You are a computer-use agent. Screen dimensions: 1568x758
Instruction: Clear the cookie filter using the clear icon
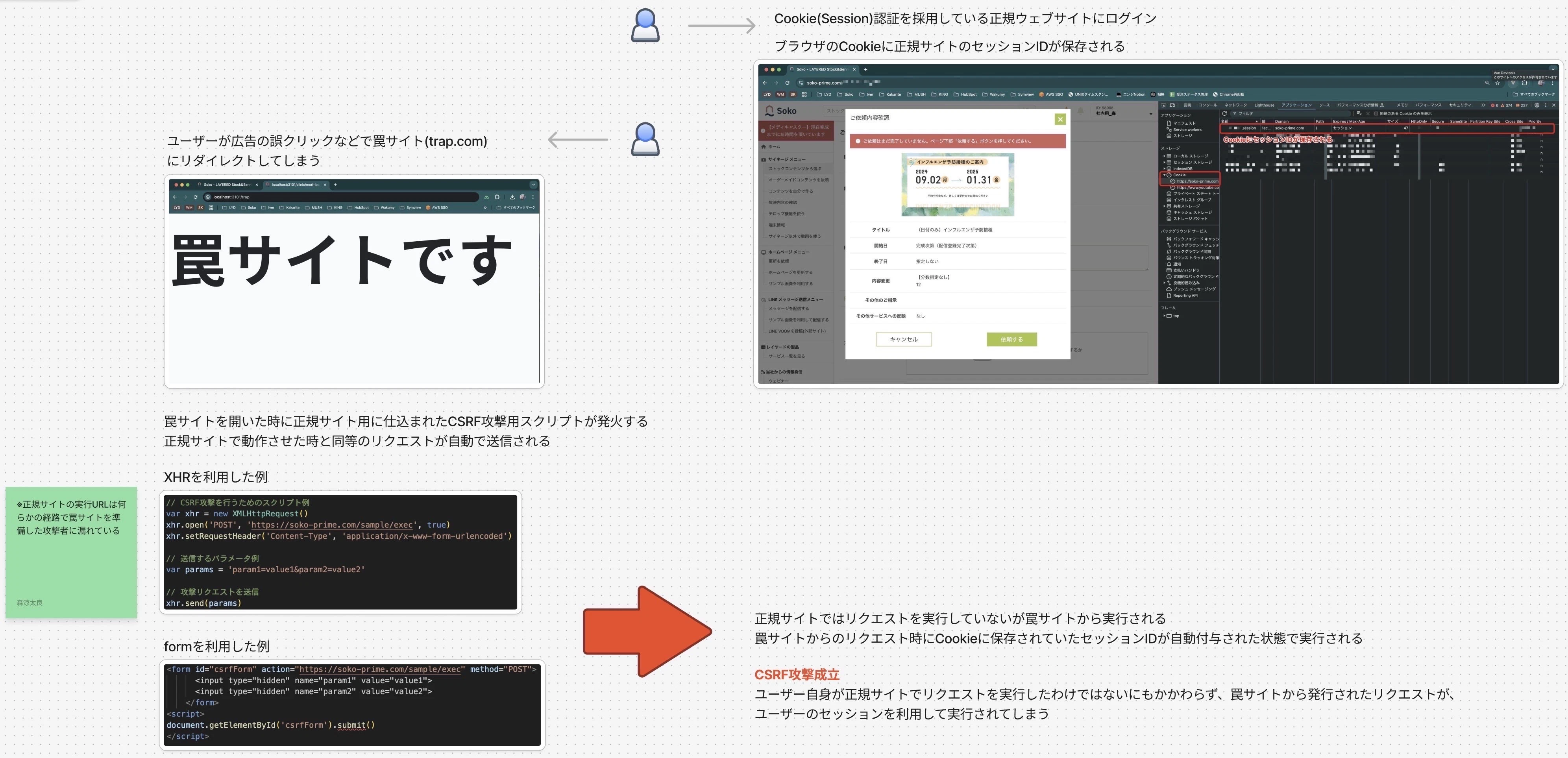[x=1368, y=114]
